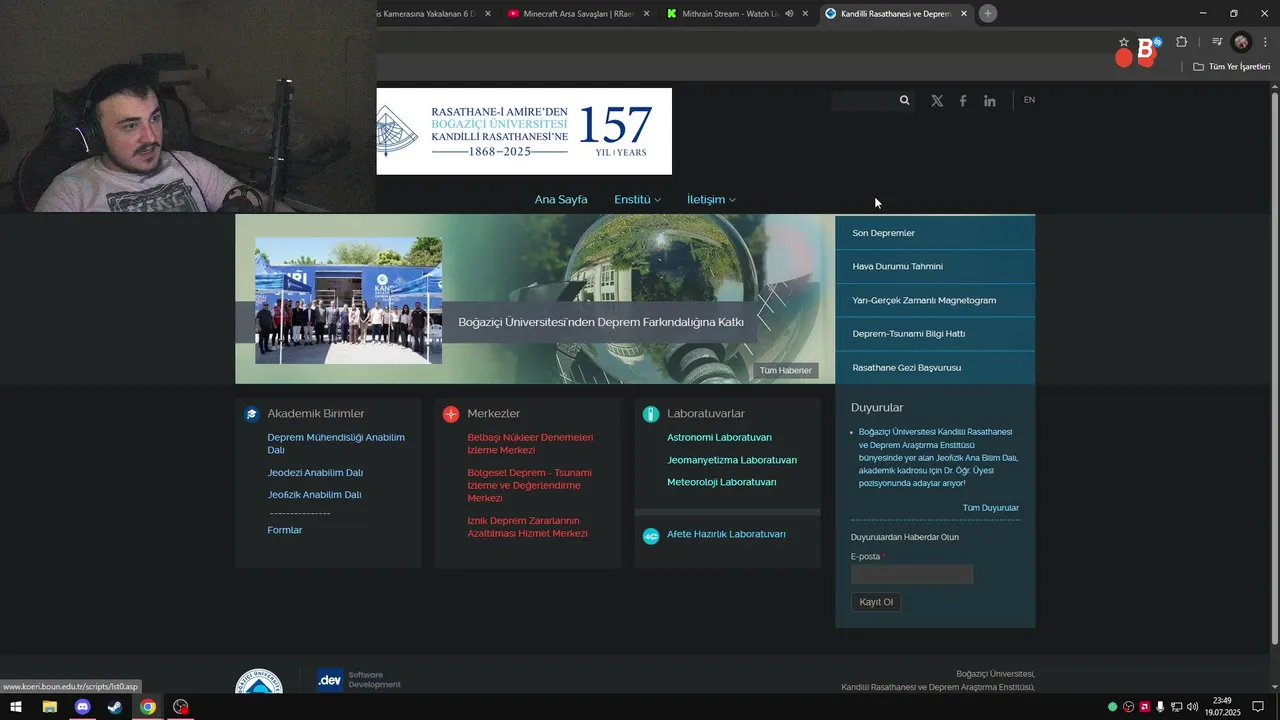Open Belbaşı Nükleer Denemeleri İzleme Merkezi
The height and width of the screenshot is (720, 1280).
(530, 444)
